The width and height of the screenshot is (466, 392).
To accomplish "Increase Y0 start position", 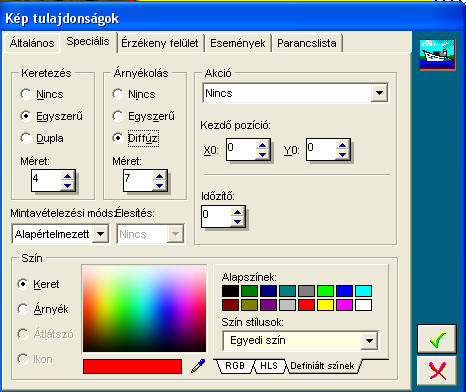I will [x=343, y=145].
